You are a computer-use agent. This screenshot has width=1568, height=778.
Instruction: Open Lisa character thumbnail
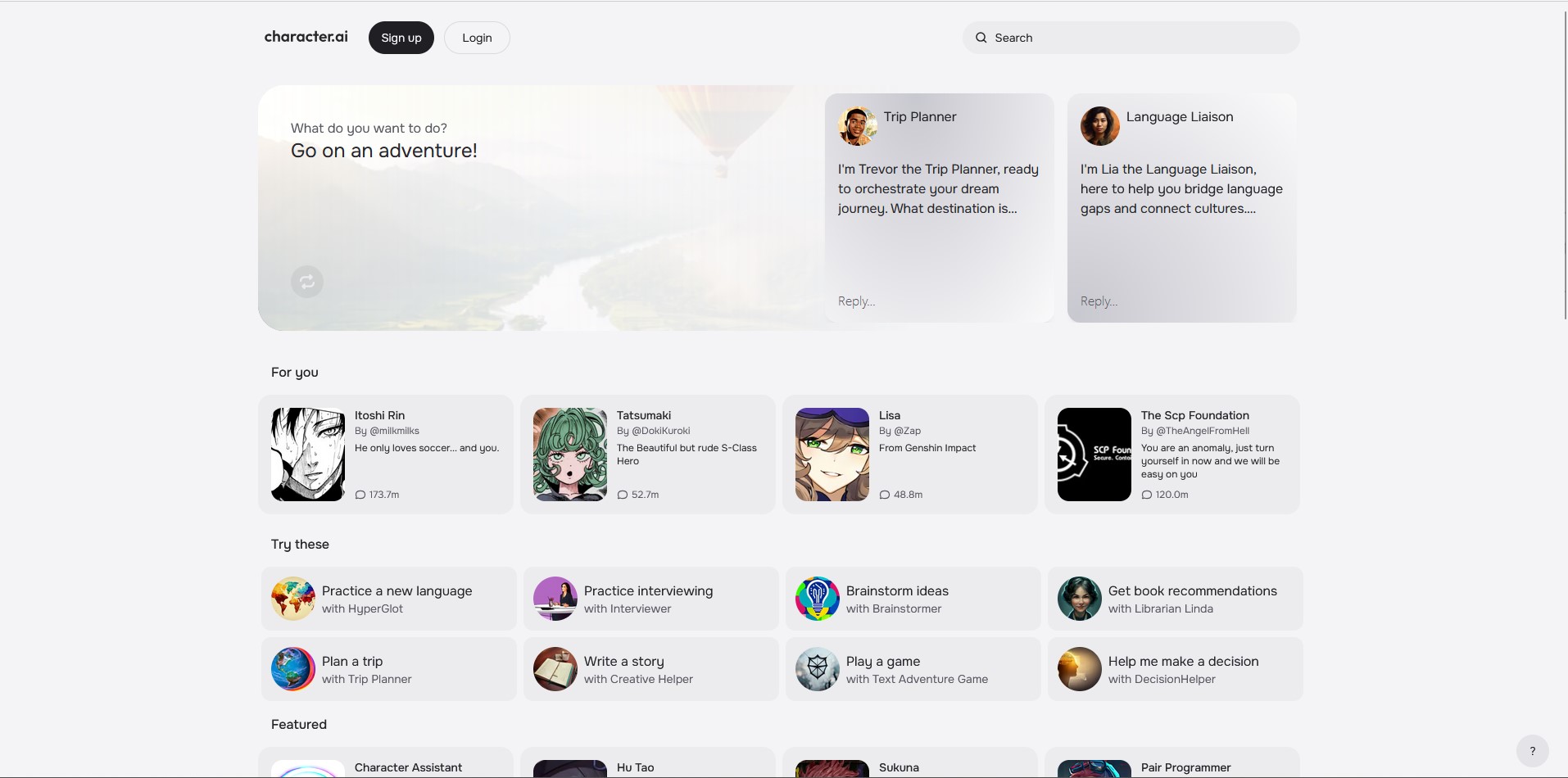(832, 455)
